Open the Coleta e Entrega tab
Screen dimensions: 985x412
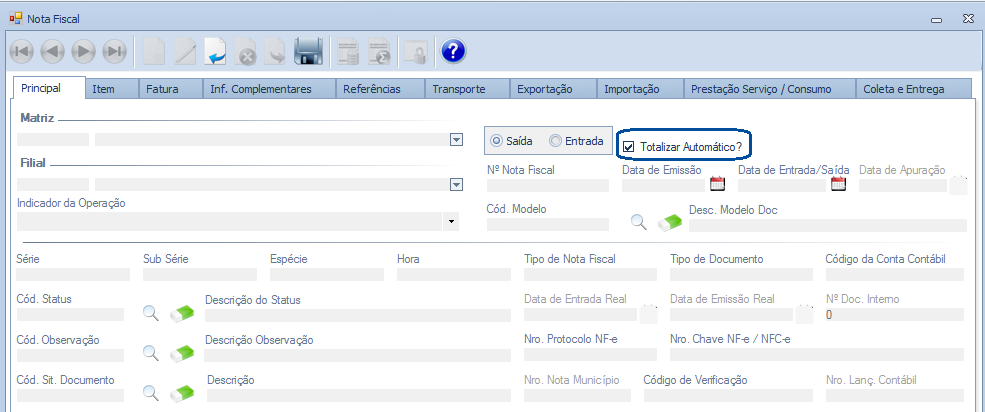tap(914, 89)
